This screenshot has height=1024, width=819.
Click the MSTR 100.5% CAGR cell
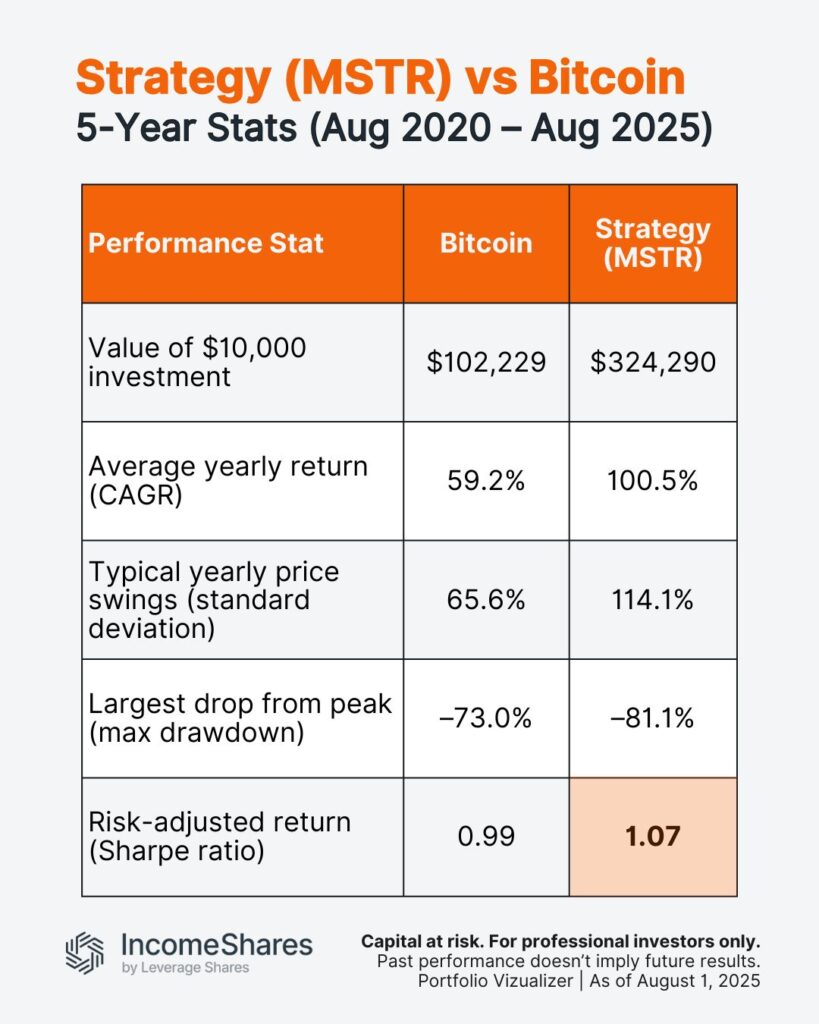pos(653,481)
